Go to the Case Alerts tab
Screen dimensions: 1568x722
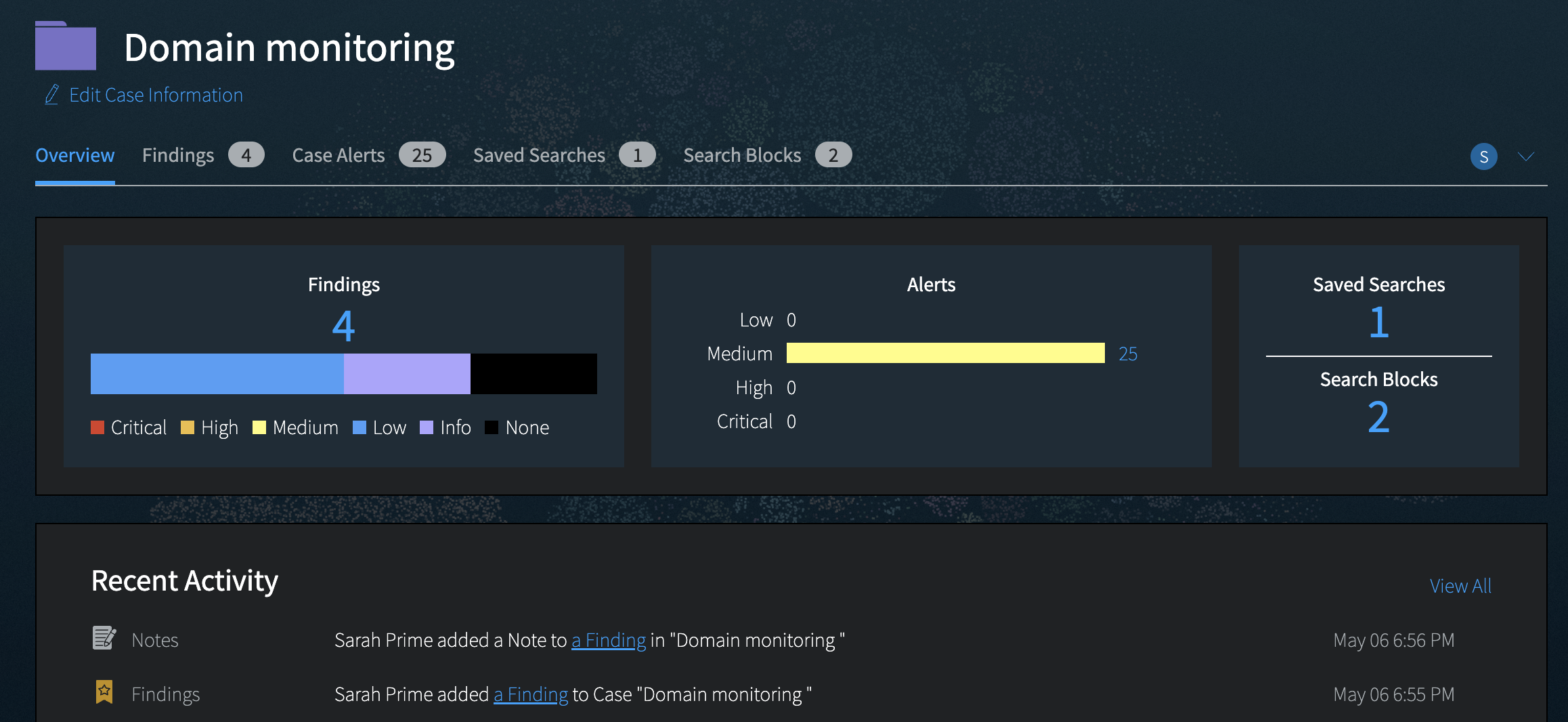point(339,155)
